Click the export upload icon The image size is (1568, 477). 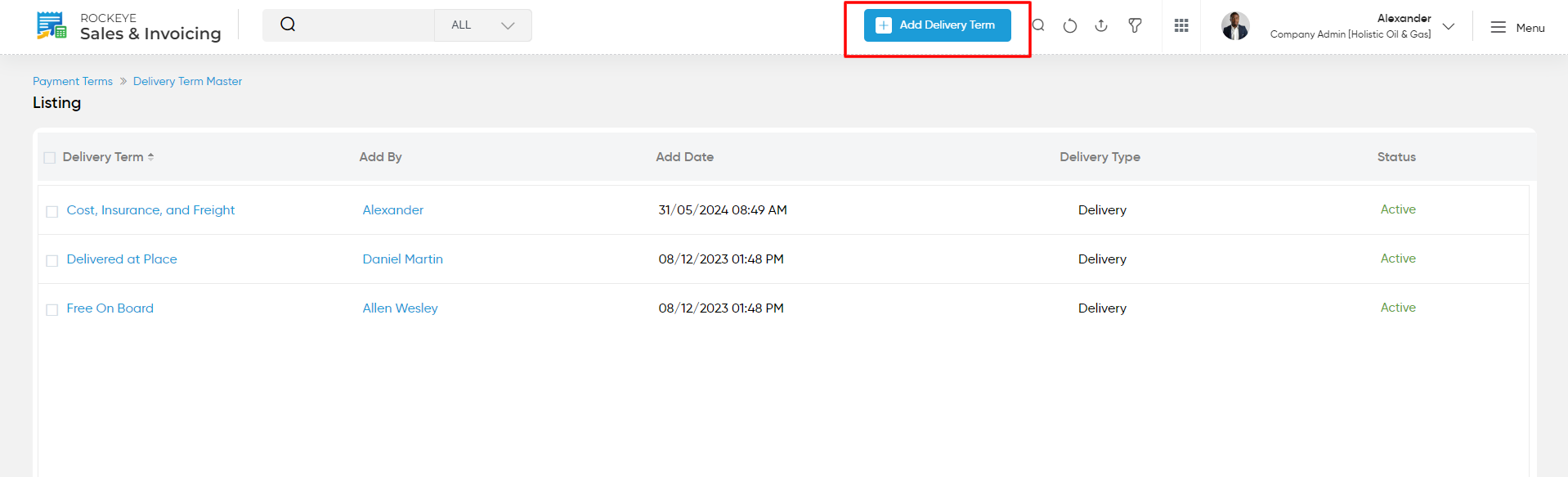[x=1101, y=25]
